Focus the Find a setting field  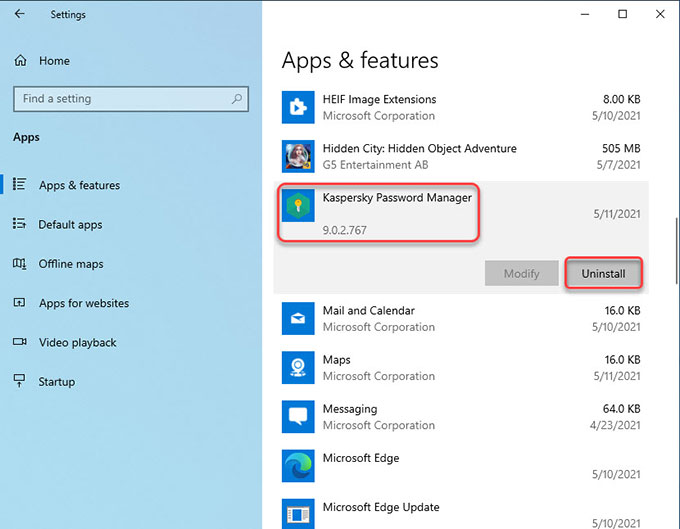(131, 99)
